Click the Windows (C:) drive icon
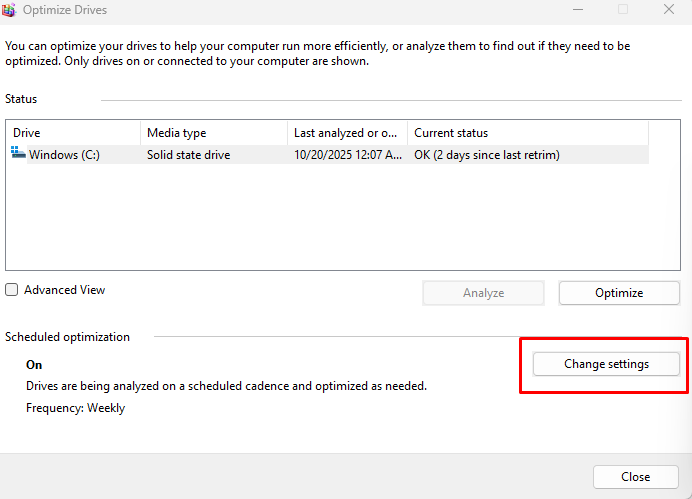The width and height of the screenshot is (692, 499). 18,154
